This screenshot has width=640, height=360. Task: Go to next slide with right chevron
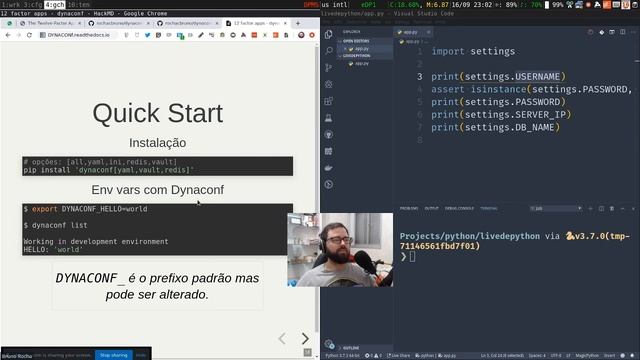coord(305,338)
